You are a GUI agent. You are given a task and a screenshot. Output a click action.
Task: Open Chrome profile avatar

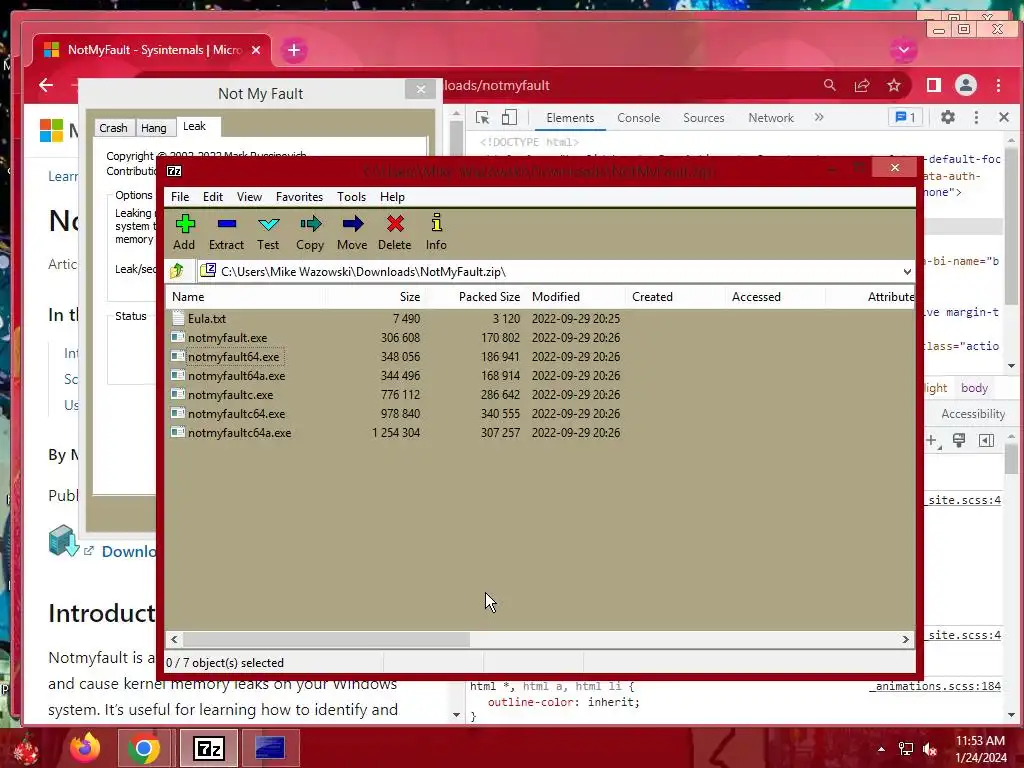click(x=966, y=85)
